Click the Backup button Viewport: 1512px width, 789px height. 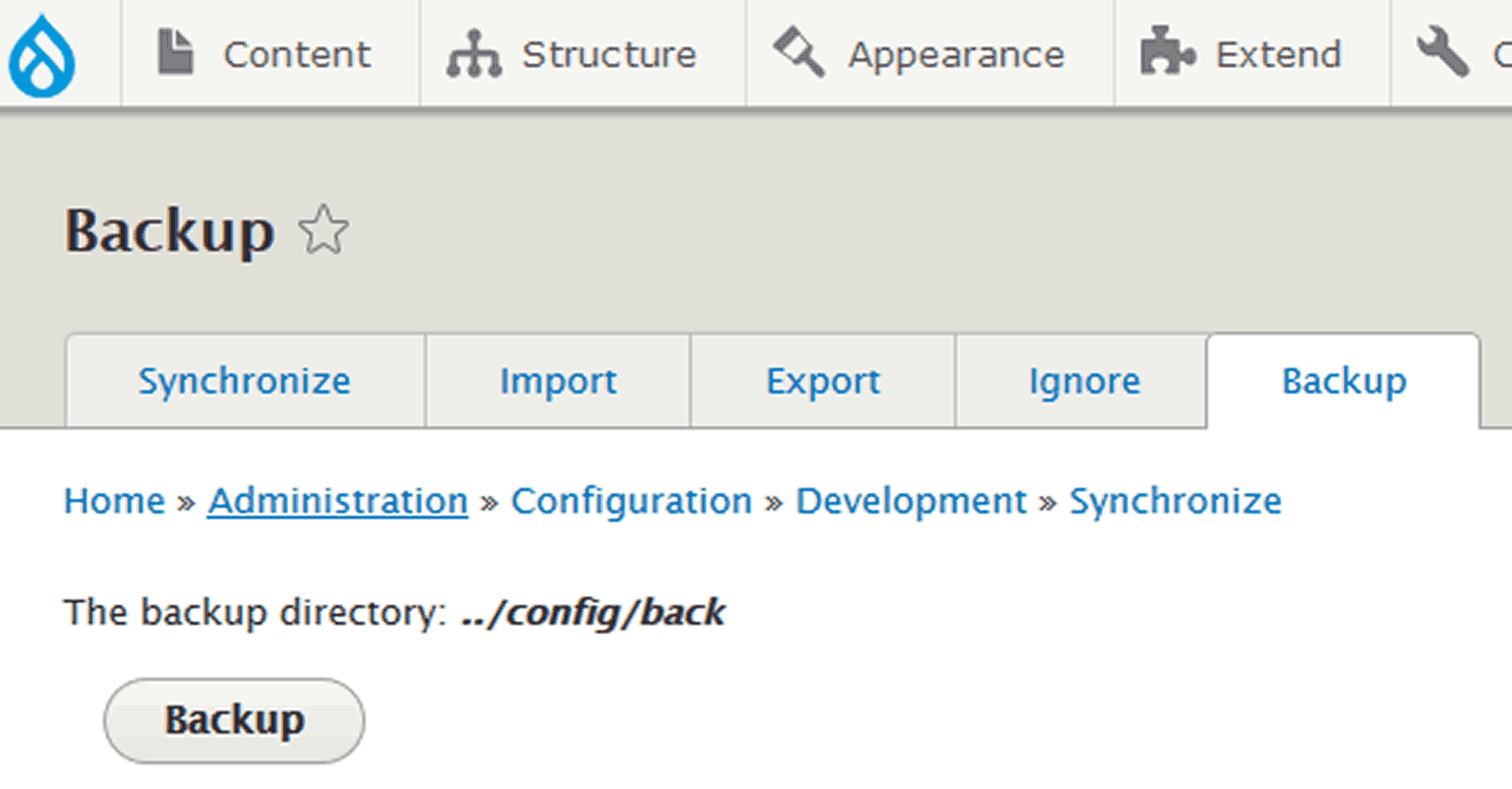tap(234, 719)
